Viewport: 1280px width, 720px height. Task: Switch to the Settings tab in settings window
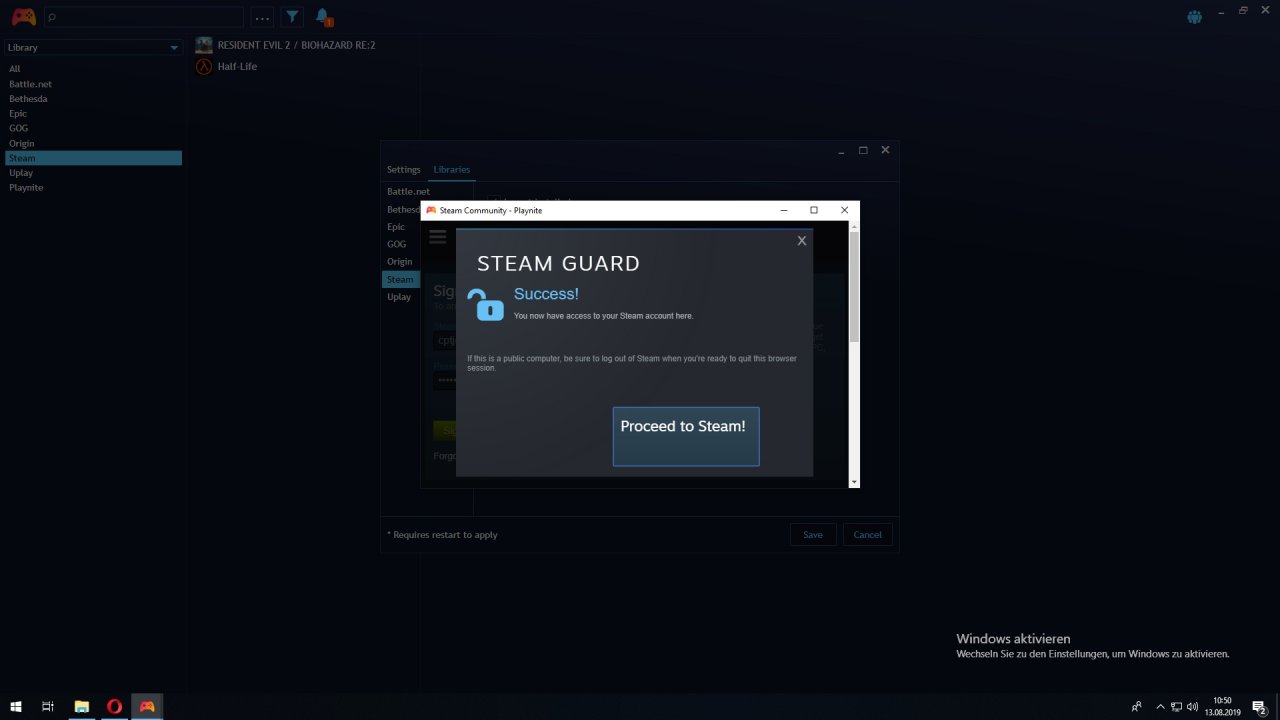pyautogui.click(x=404, y=170)
